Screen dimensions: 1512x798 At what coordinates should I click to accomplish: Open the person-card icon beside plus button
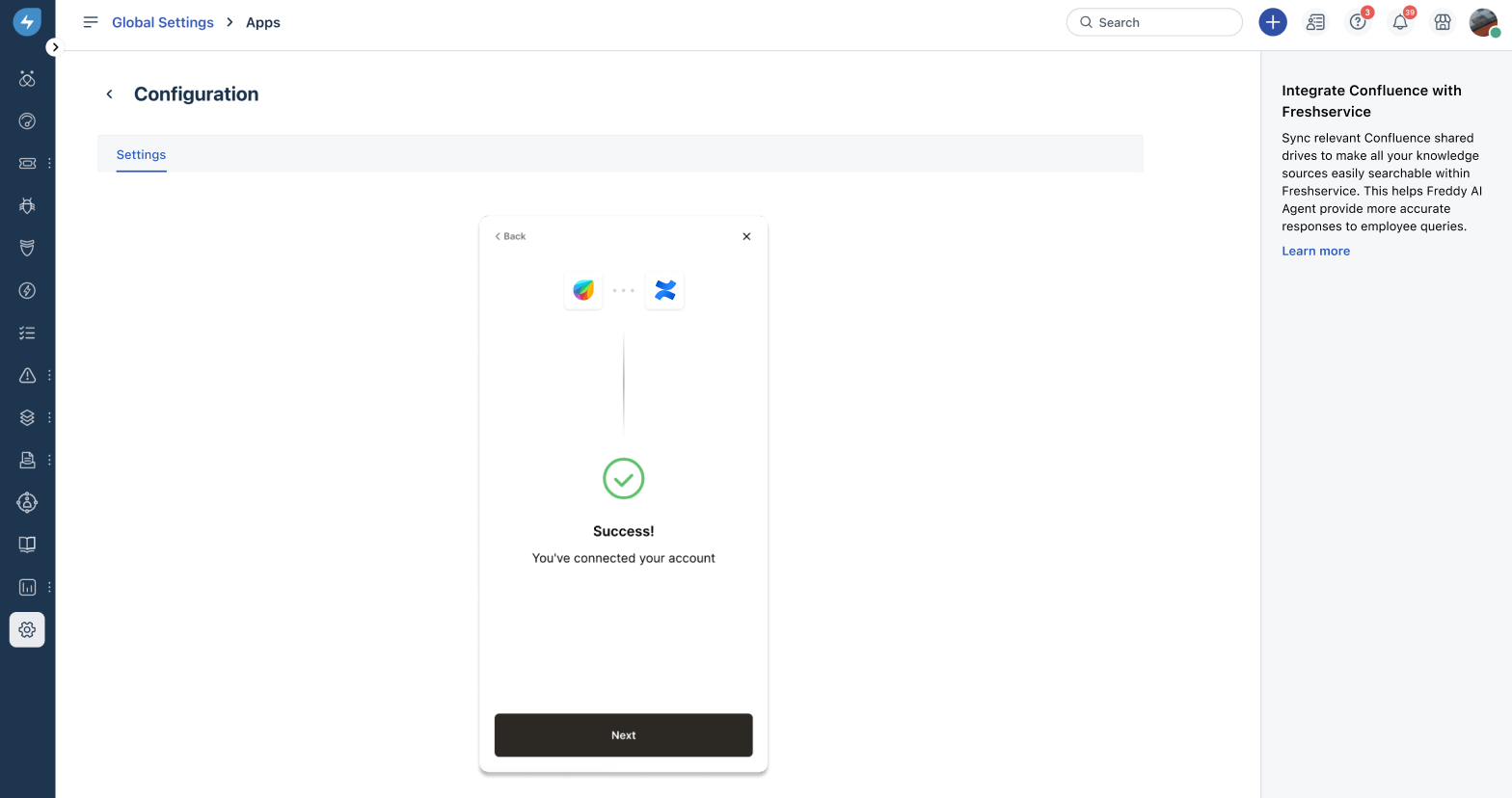(x=1315, y=22)
